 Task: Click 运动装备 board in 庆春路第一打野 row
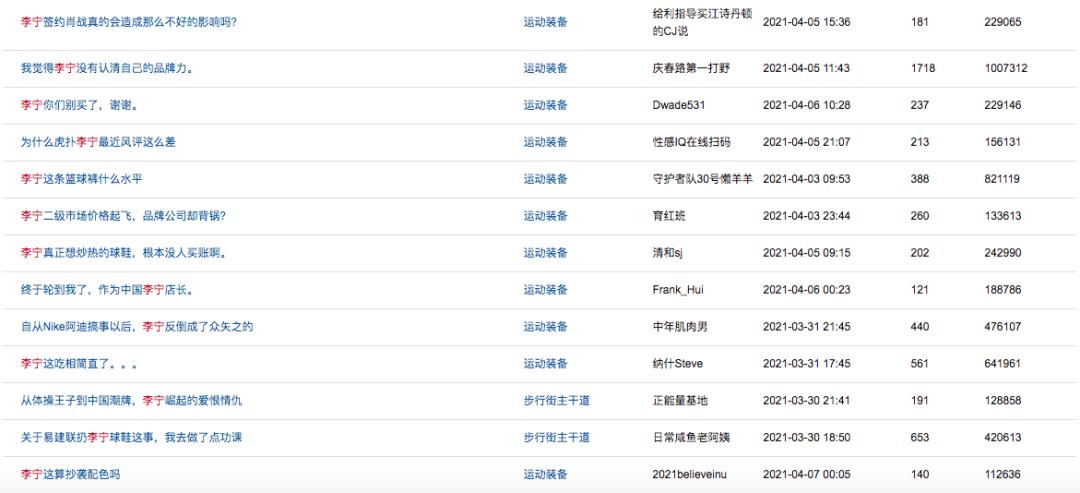(x=546, y=68)
